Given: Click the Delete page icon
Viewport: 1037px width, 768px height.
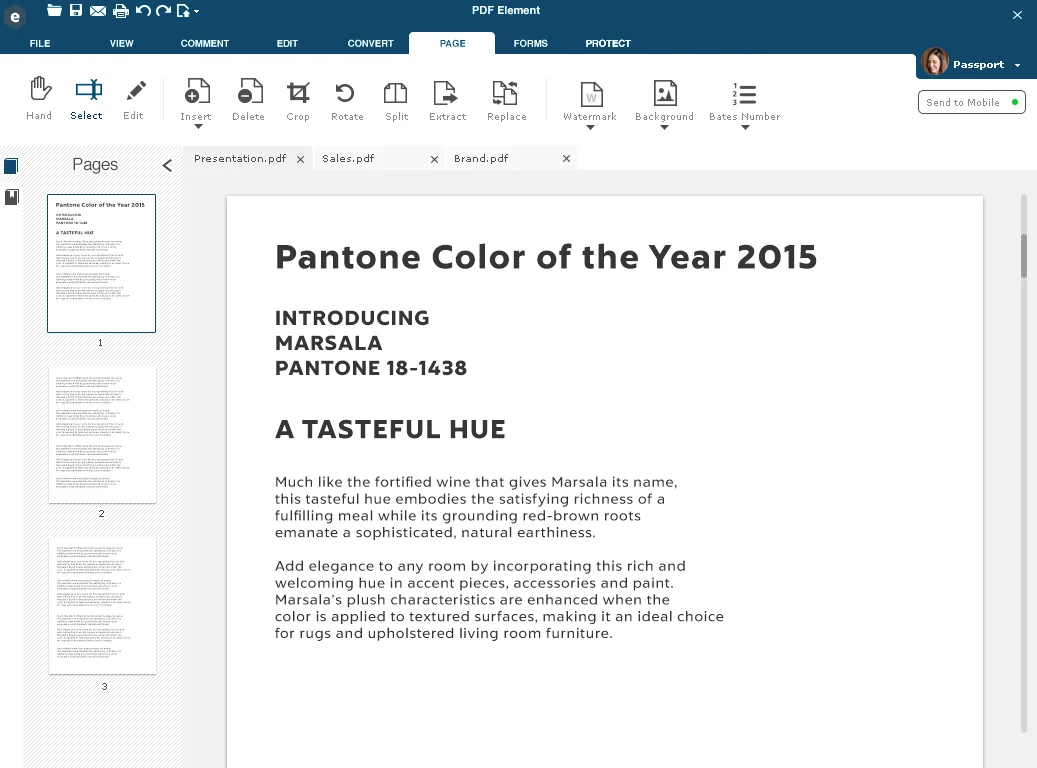Looking at the screenshot, I should (x=249, y=92).
